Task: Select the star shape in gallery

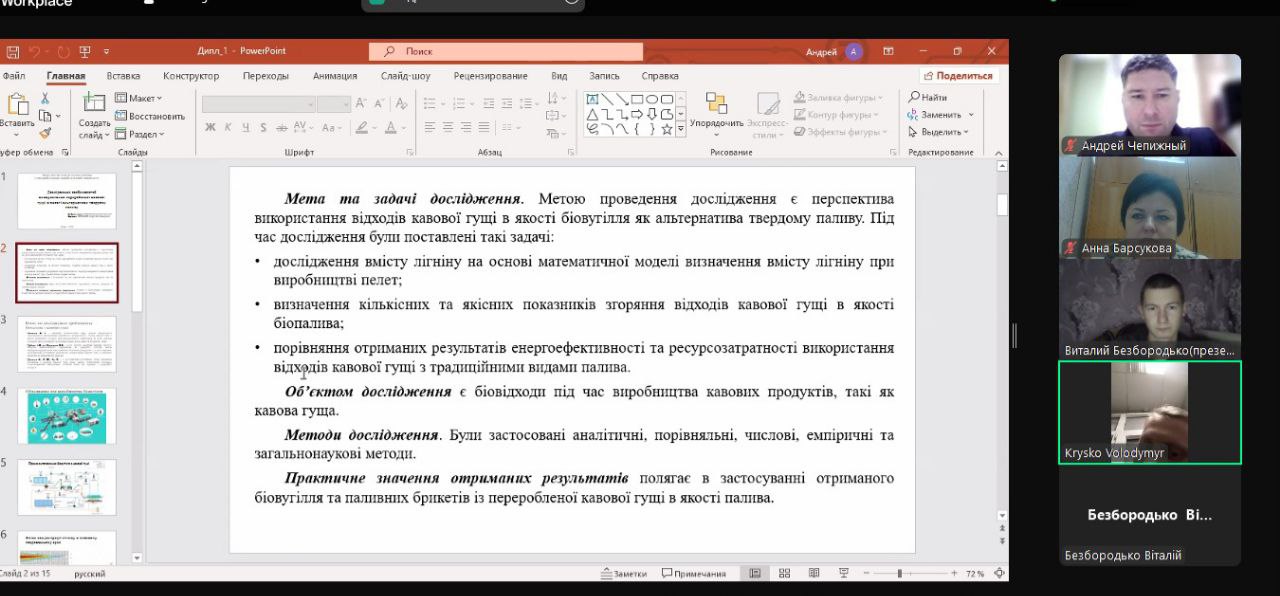Action: 667,129
